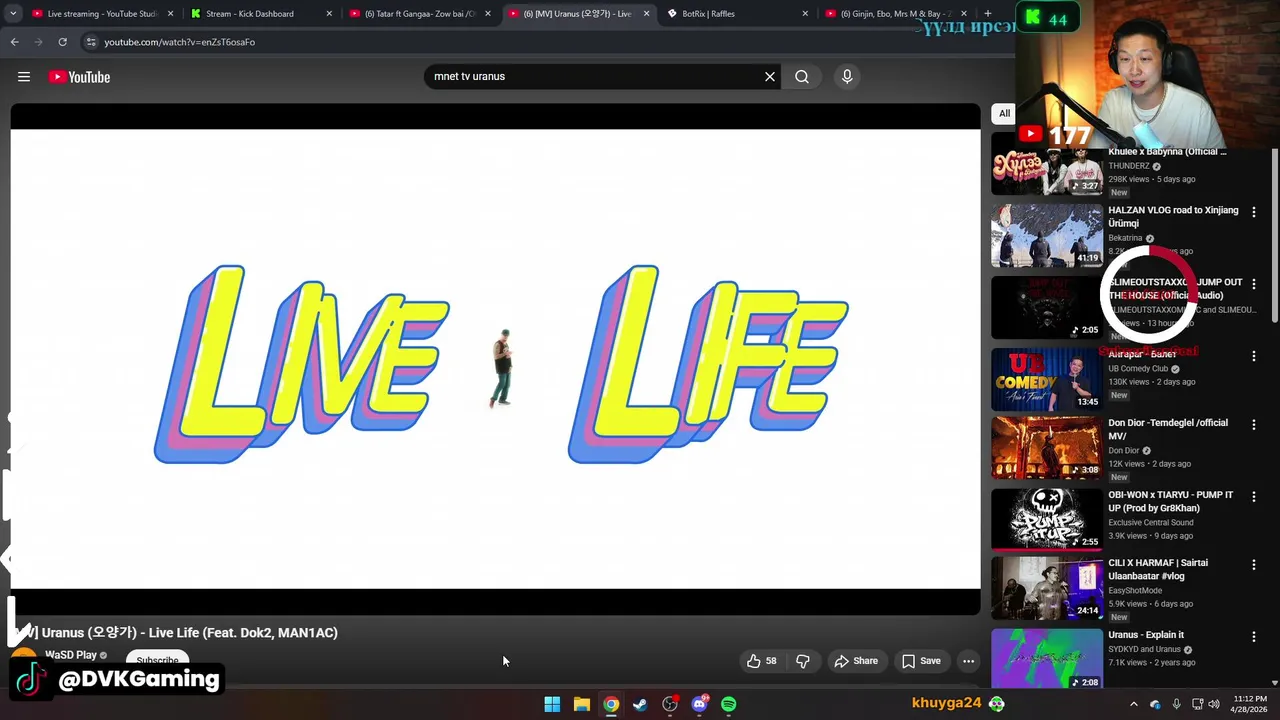1280x720 pixels.
Task: Show hidden system tray icons
Action: (1133, 704)
